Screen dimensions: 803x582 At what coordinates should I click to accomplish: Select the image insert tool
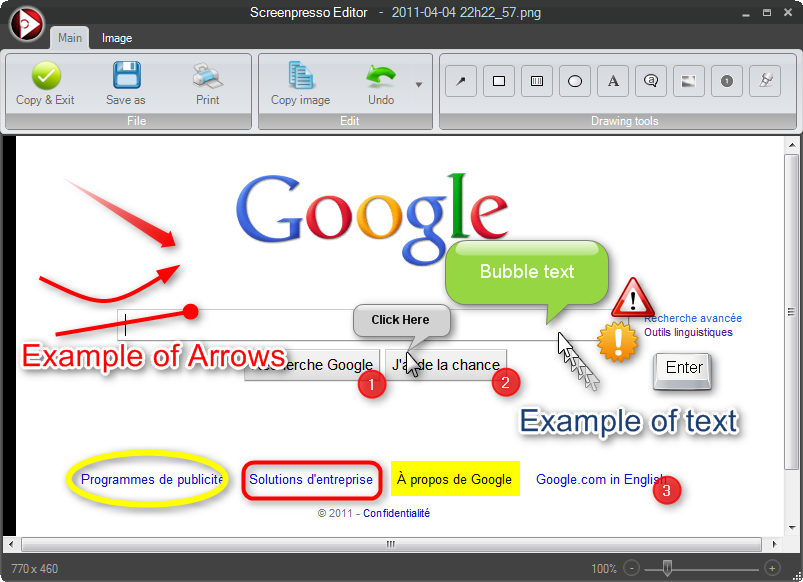(689, 81)
